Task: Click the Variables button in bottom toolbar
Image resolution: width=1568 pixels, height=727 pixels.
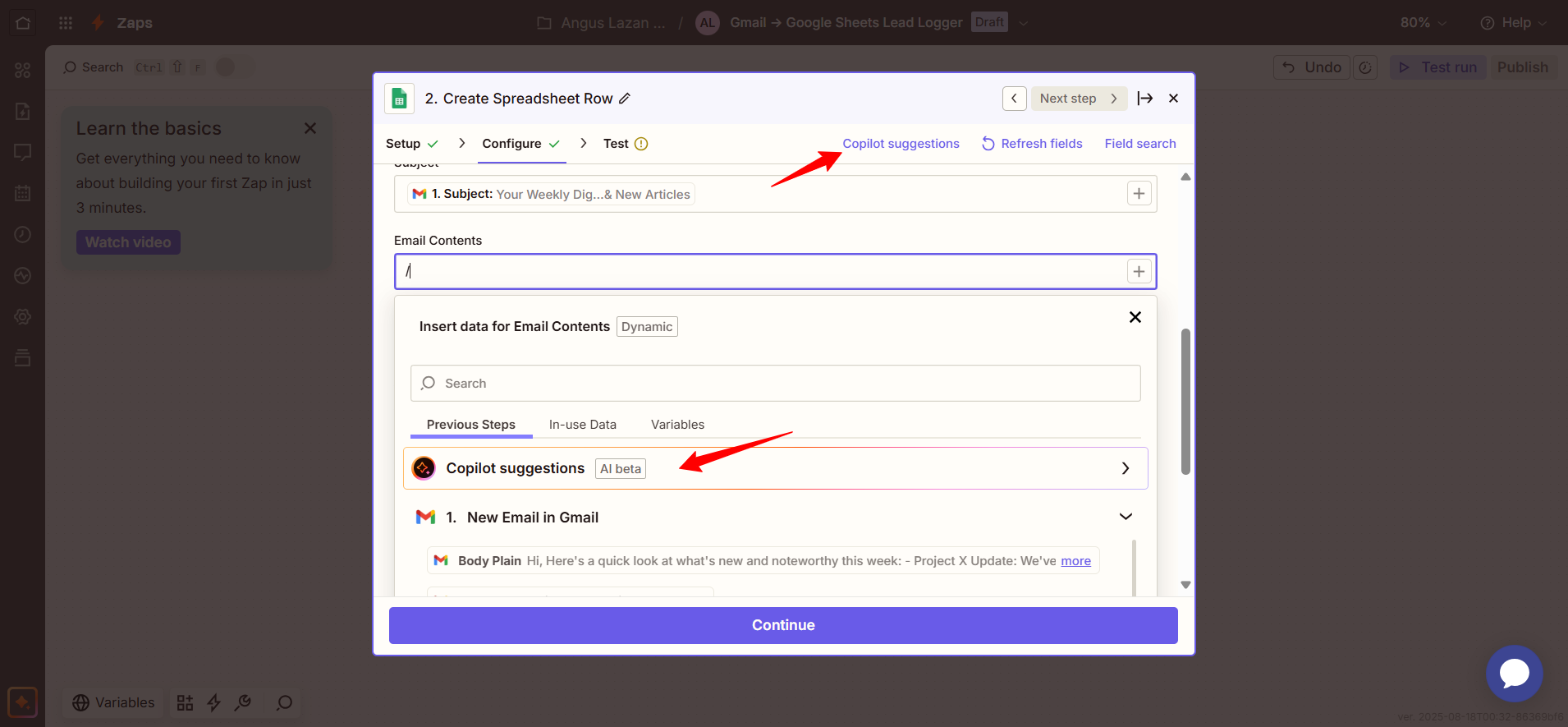Action: [x=113, y=702]
